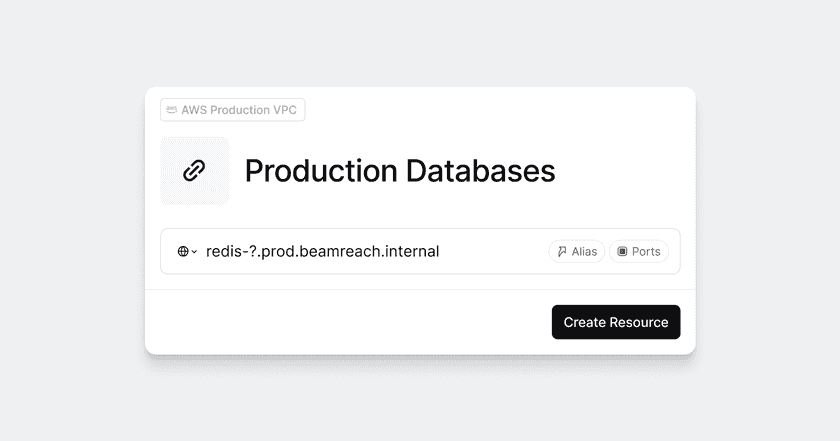The height and width of the screenshot is (441, 840).
Task: Click the word 'Production' in the heading
Action: (321, 171)
